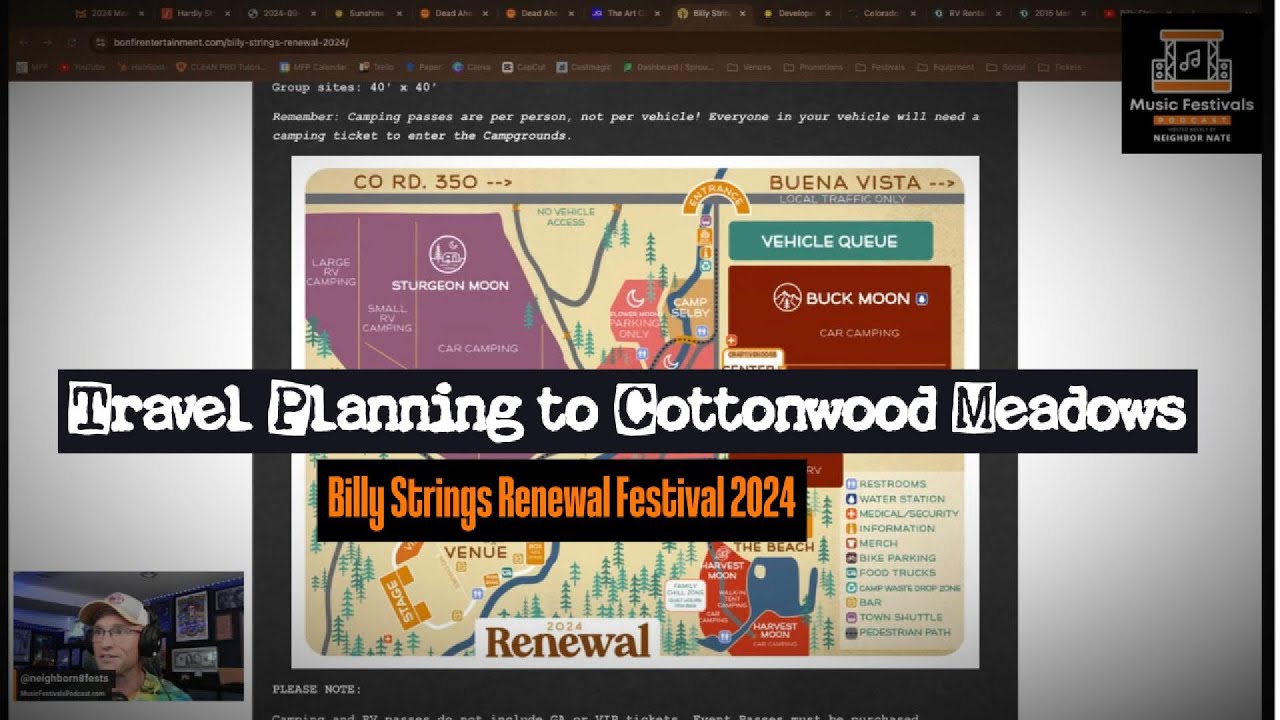Switch to the 2024 Mar Gmail tab
This screenshot has width=1280, height=720.
tap(110, 14)
